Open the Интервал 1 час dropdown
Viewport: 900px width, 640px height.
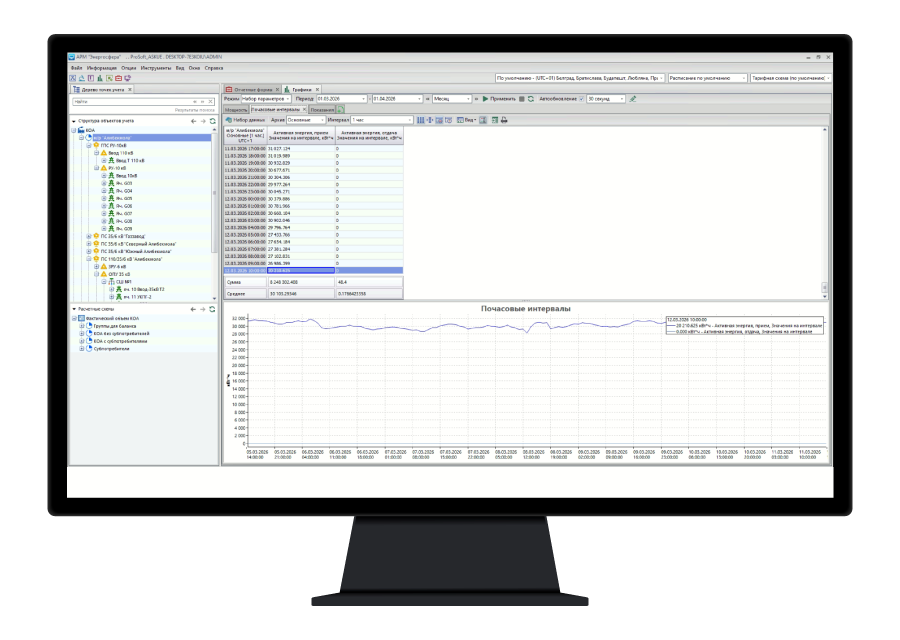click(x=379, y=120)
